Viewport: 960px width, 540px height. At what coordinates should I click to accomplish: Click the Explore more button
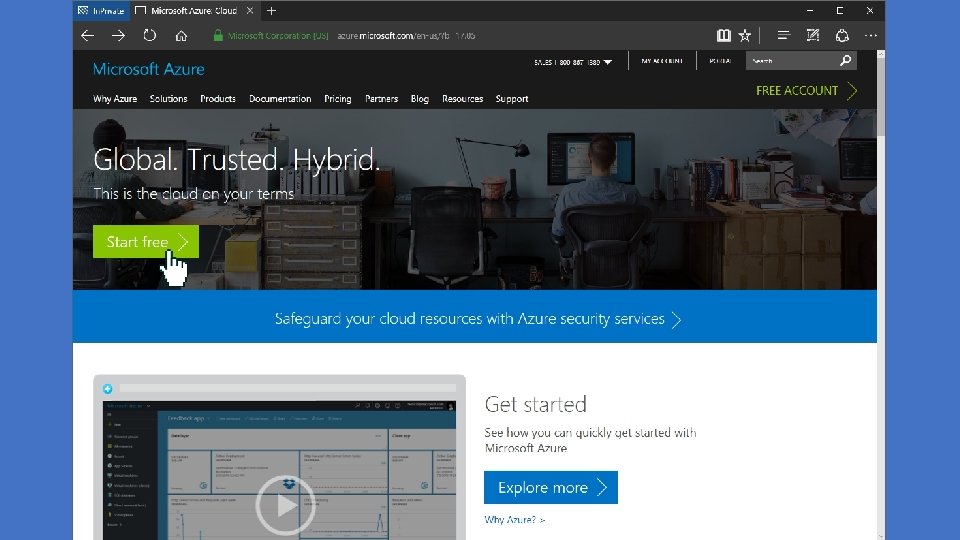coord(550,487)
